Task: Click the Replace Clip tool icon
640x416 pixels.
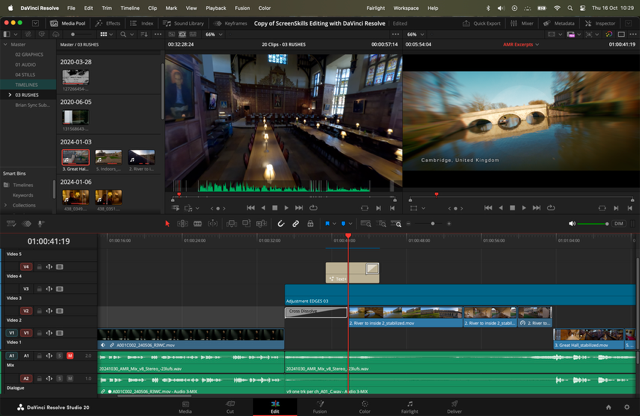Action: tap(261, 224)
